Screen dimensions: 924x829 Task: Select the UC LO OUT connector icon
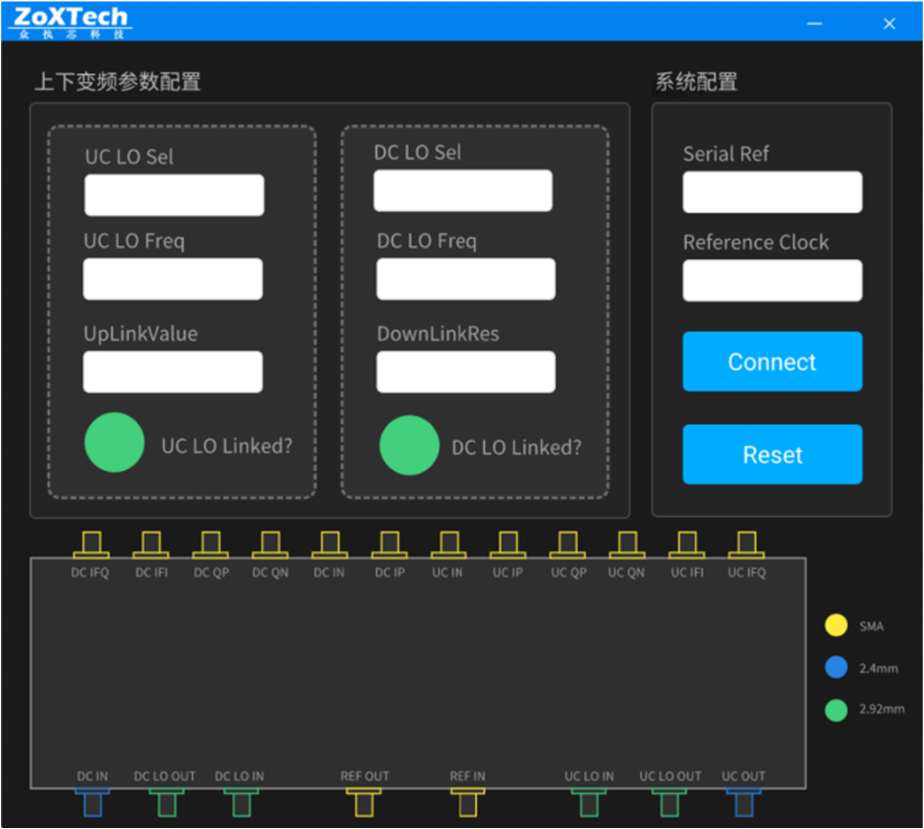[x=669, y=802]
